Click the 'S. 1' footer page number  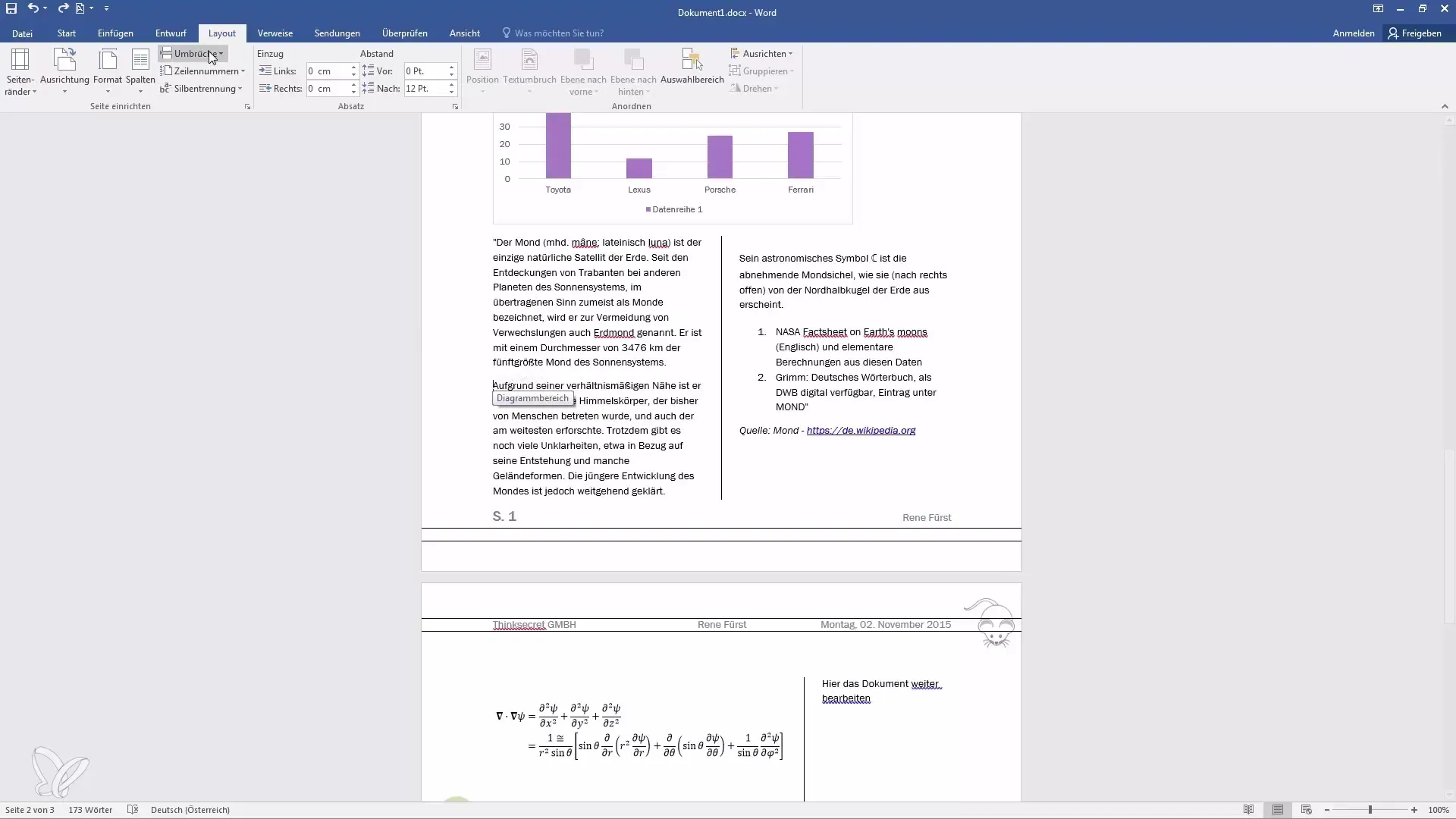(x=504, y=516)
